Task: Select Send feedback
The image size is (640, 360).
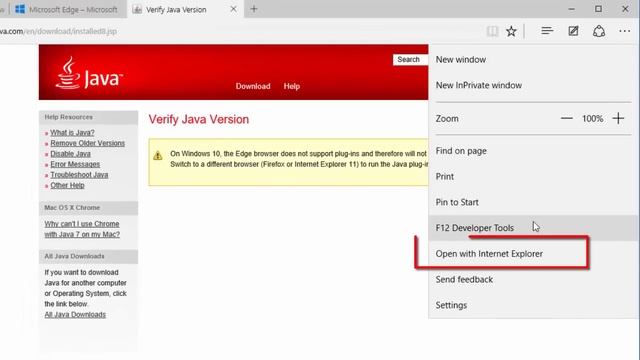Action: [534, 280]
